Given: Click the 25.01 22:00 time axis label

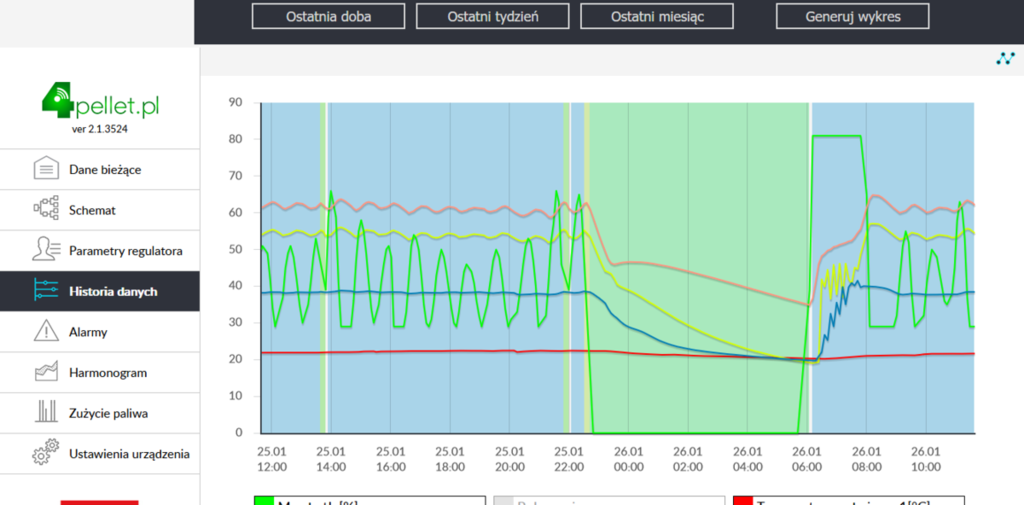Looking at the screenshot, I should 569,458.
